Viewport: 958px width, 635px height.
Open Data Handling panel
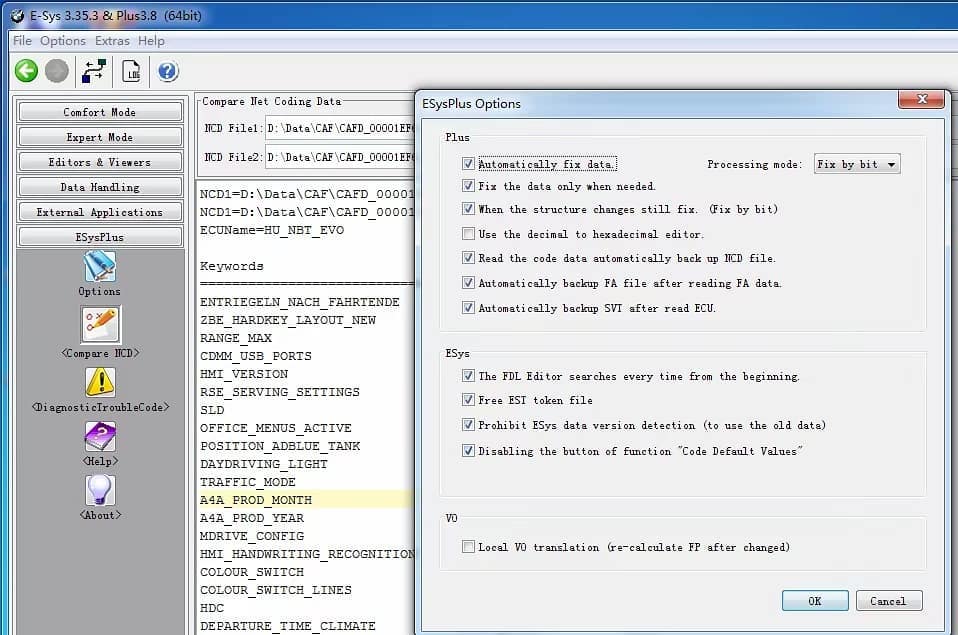(100, 187)
